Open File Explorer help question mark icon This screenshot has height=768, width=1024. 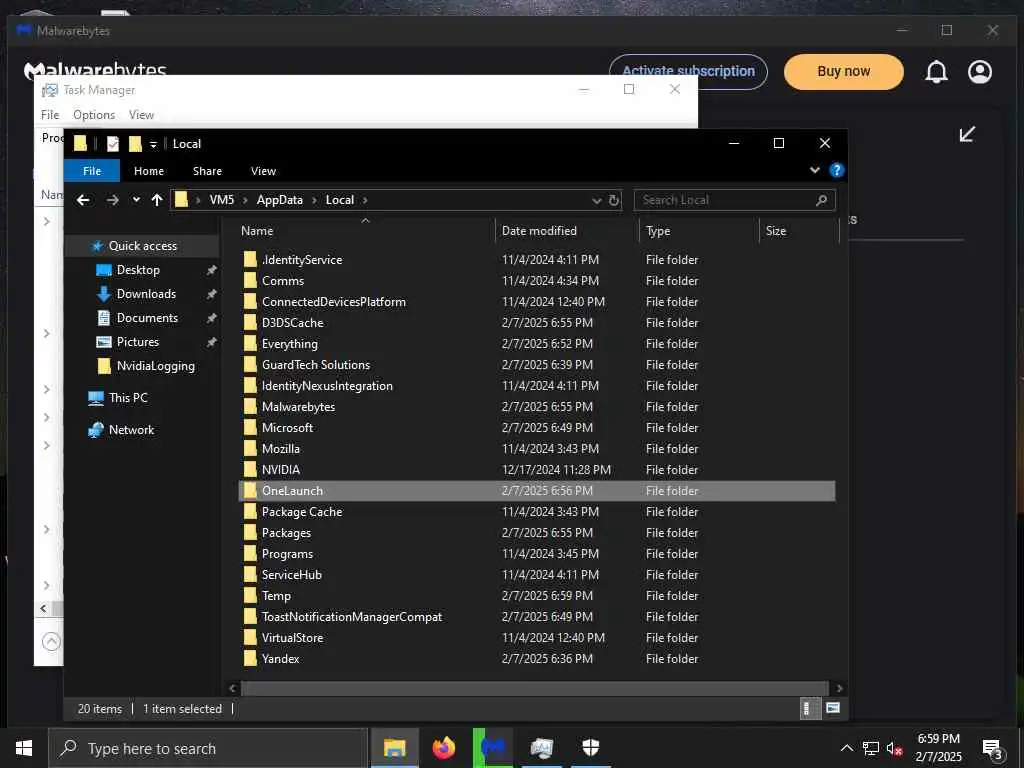[837, 170]
